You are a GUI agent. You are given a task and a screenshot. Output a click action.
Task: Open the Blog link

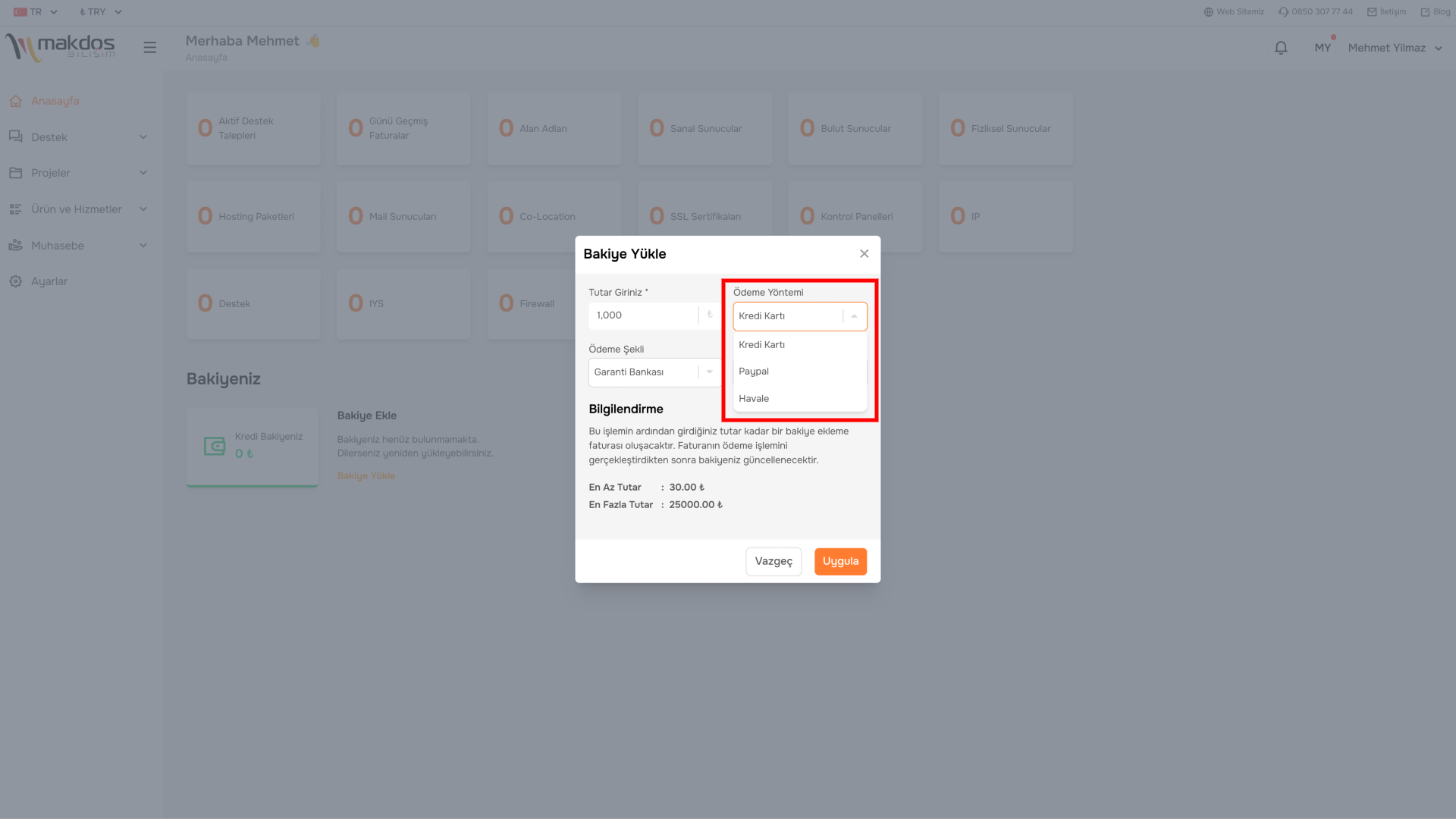[x=1441, y=12]
